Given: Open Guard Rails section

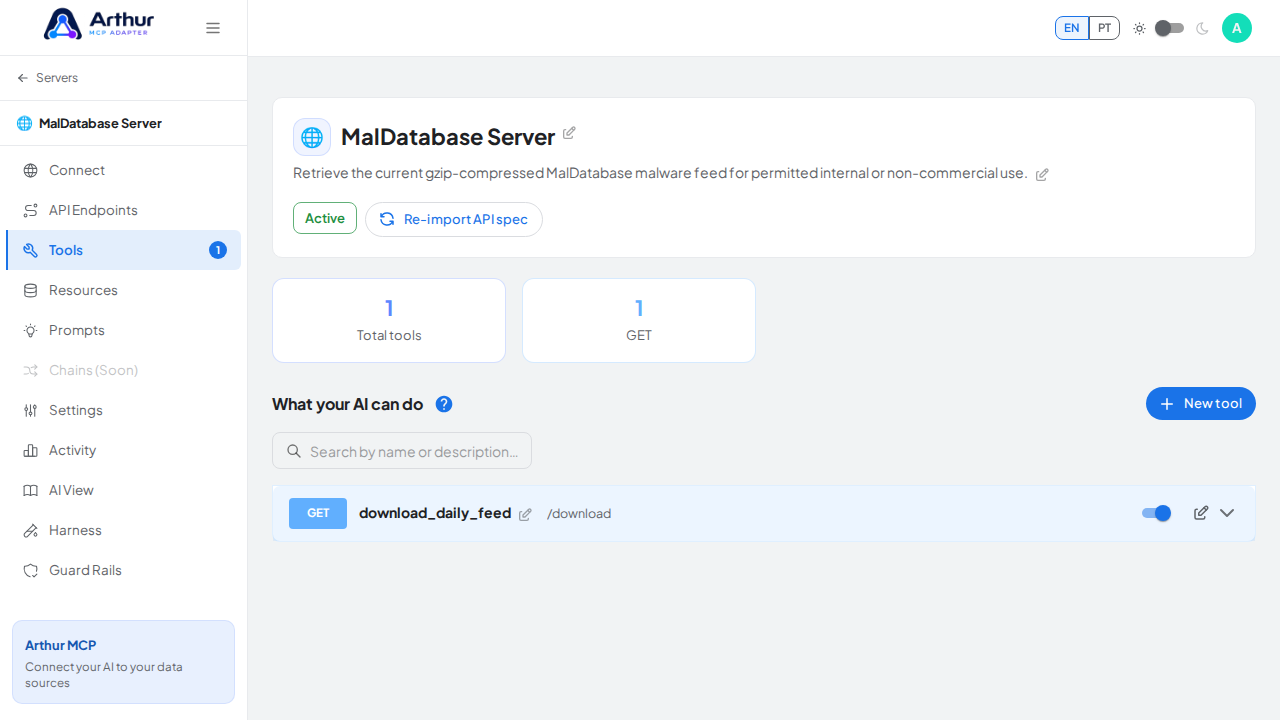Looking at the screenshot, I should (123, 570).
